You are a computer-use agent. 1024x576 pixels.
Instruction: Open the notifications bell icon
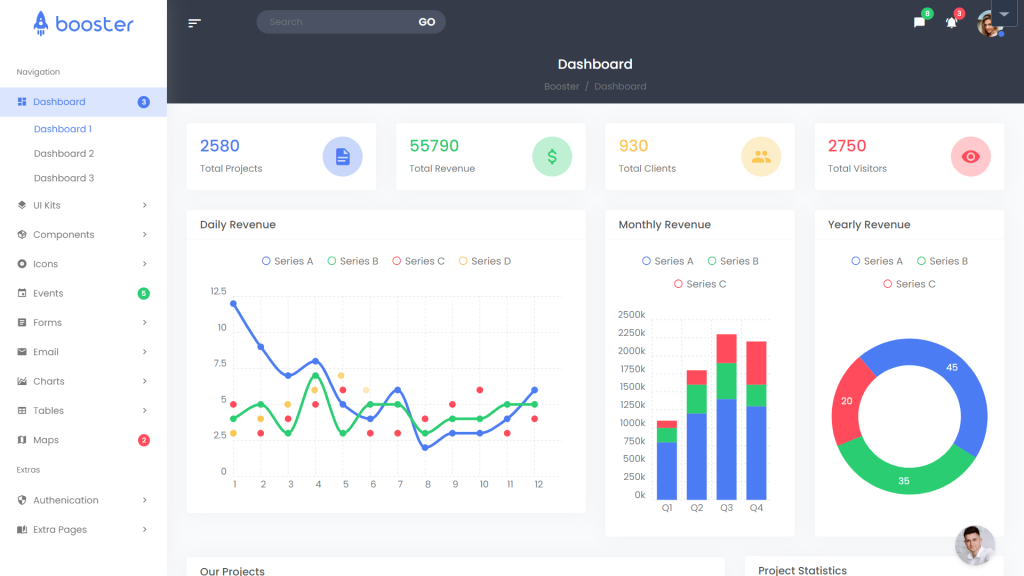(x=951, y=22)
